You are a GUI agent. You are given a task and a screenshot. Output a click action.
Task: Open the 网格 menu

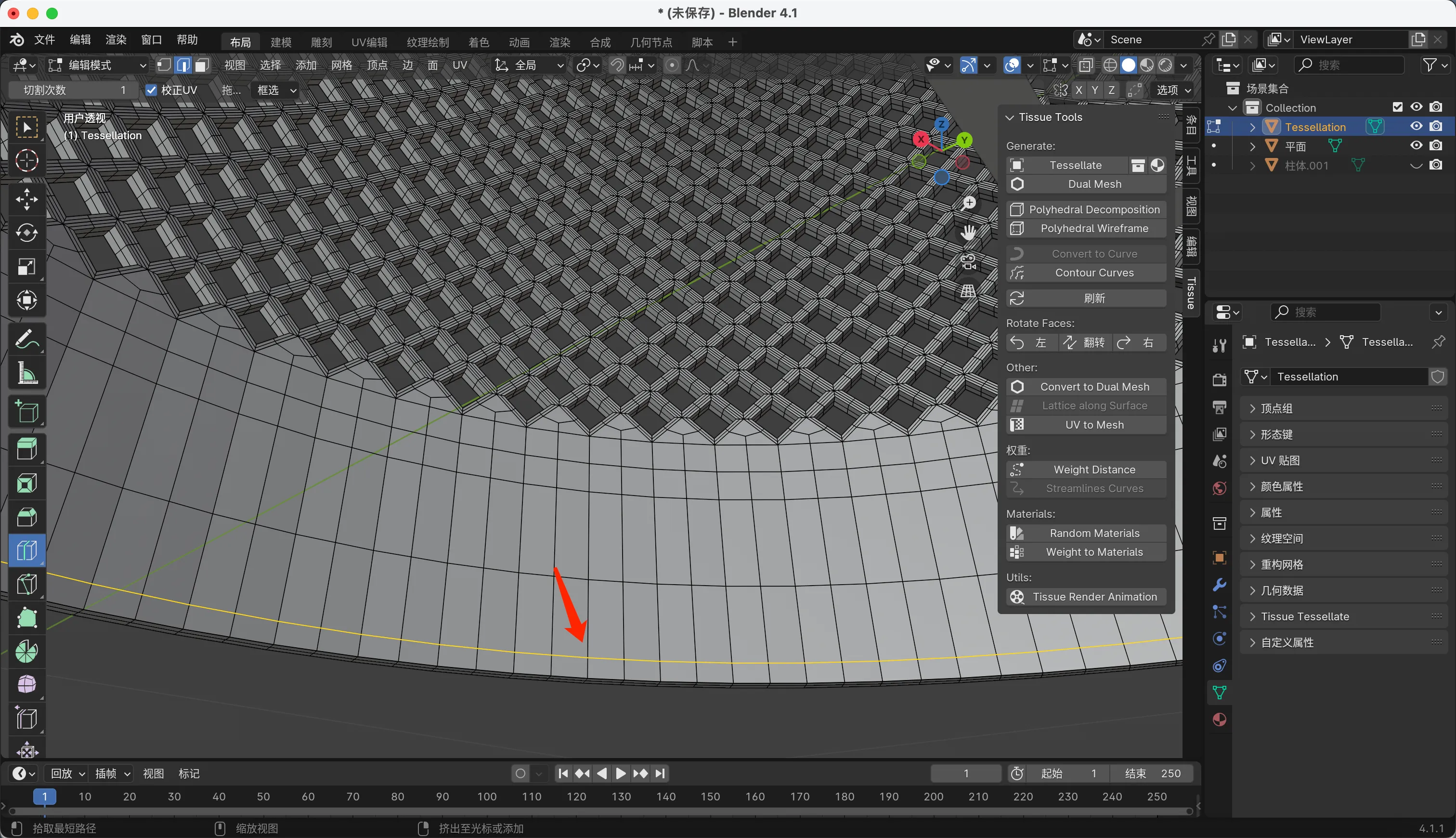coord(341,65)
